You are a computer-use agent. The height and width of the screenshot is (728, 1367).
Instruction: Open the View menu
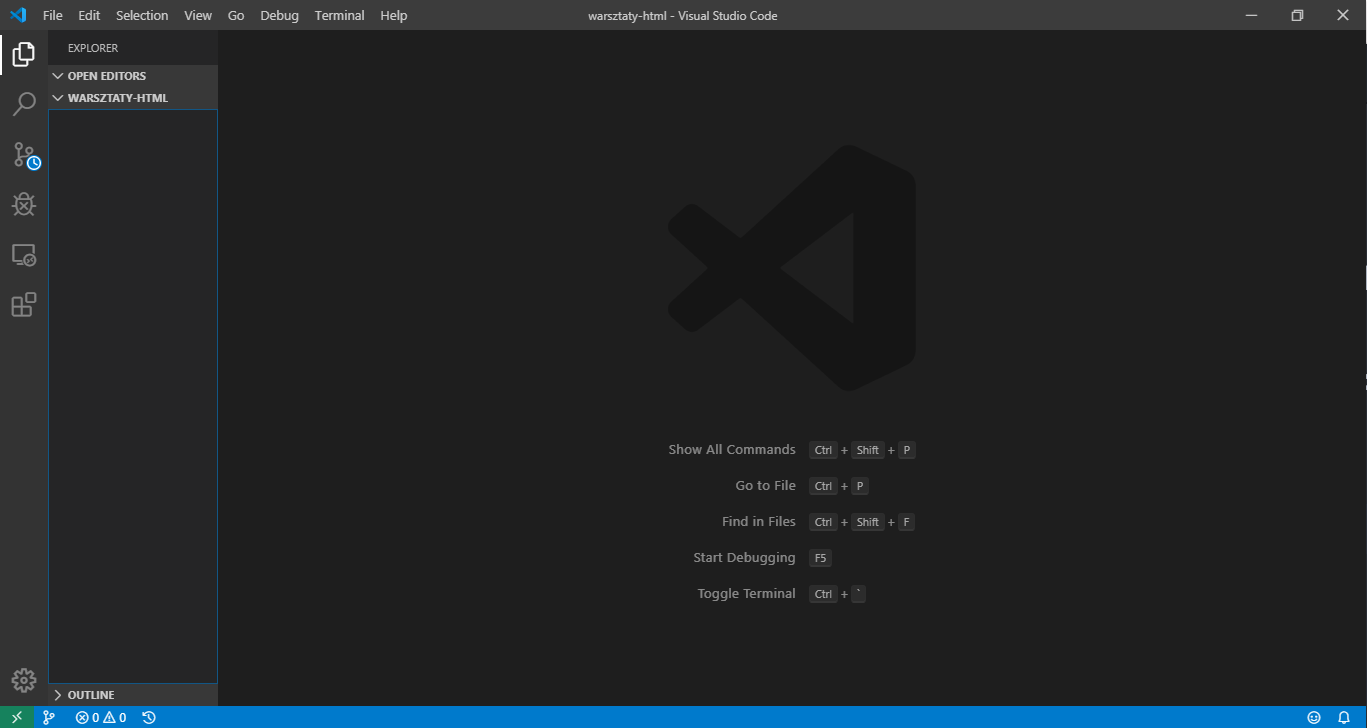(x=198, y=15)
